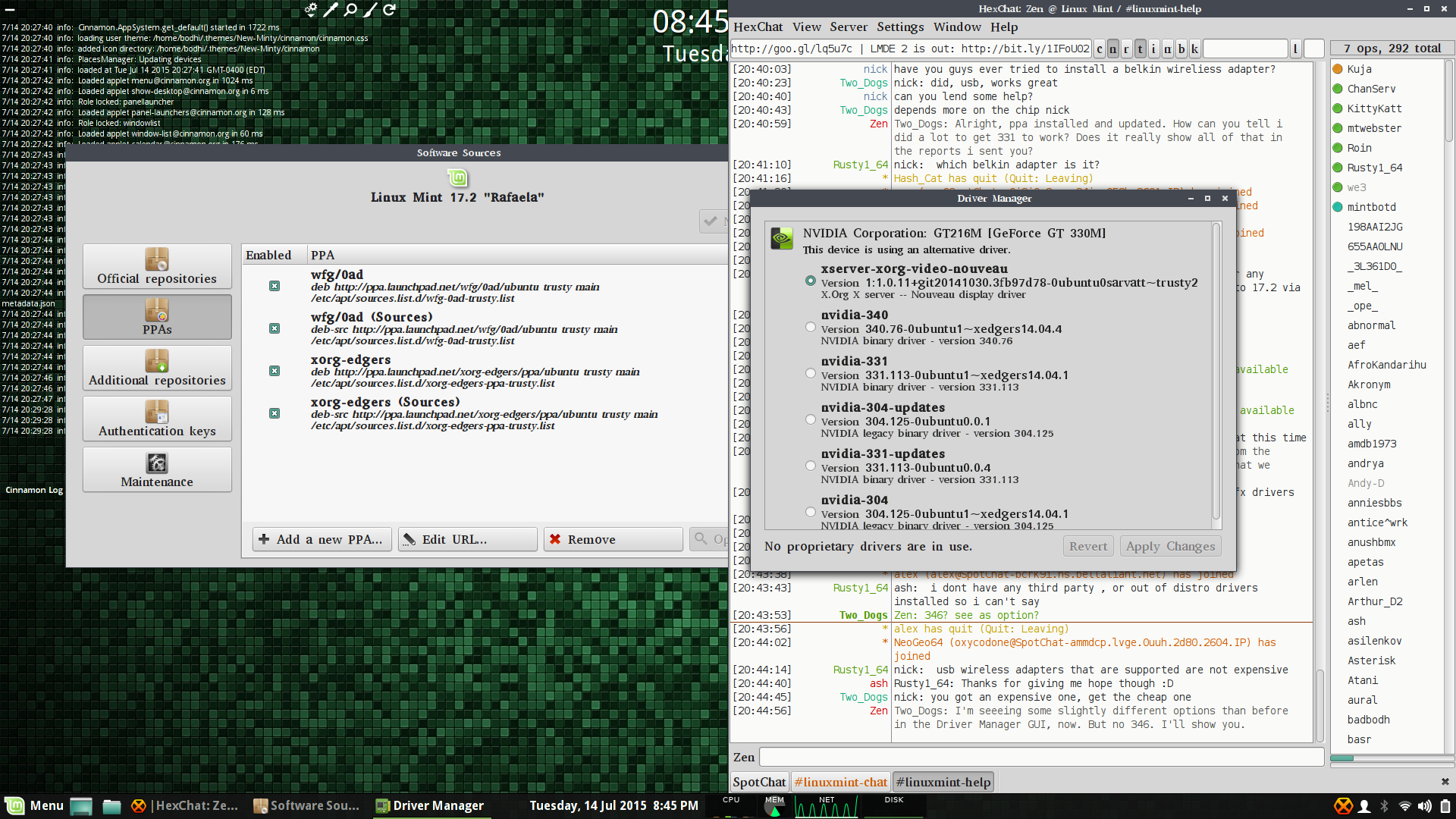Click the Bluetooth tray icon
The width and height of the screenshot is (1456, 819).
[1384, 806]
